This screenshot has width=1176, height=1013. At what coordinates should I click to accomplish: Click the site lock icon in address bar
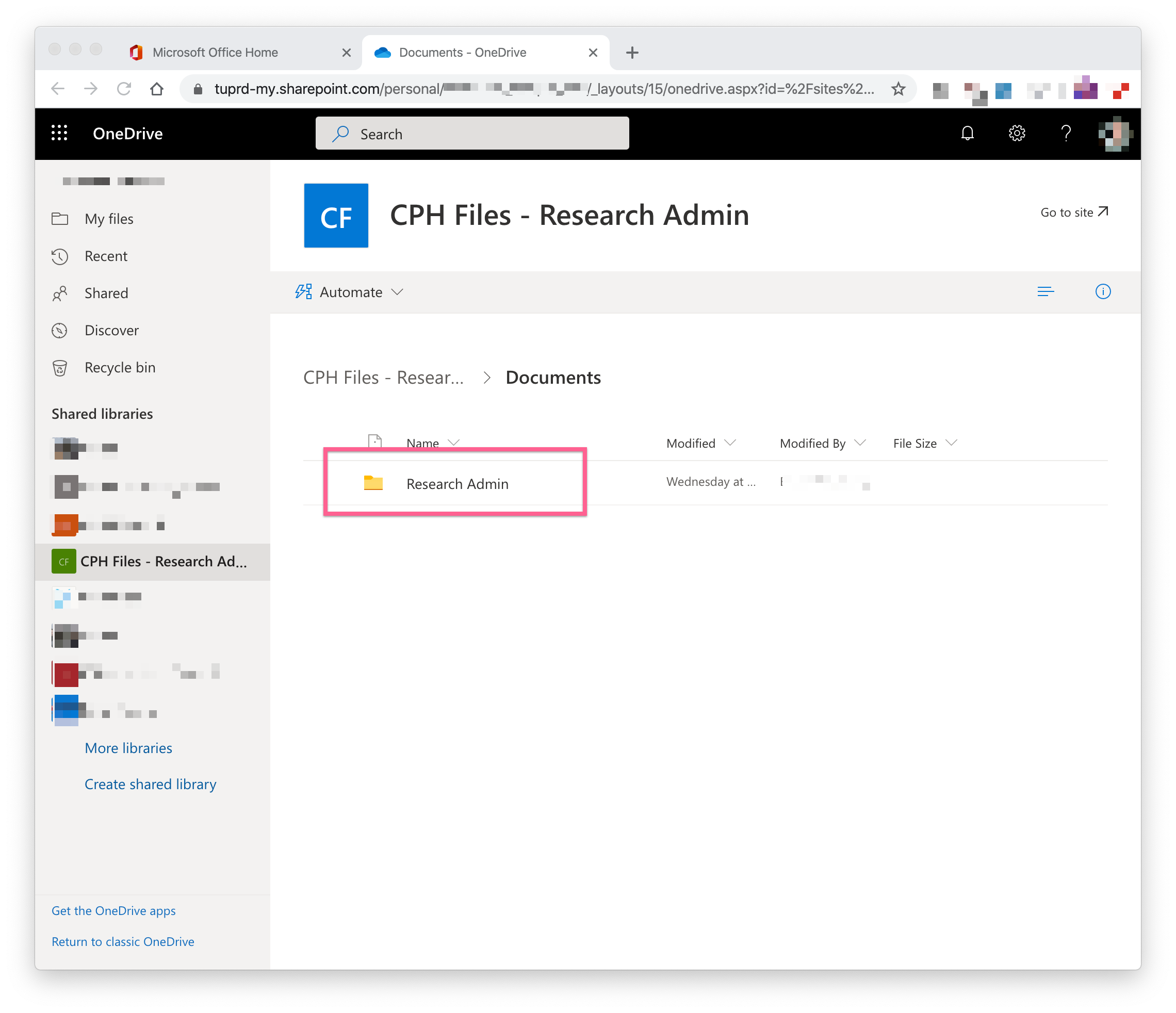pos(198,89)
